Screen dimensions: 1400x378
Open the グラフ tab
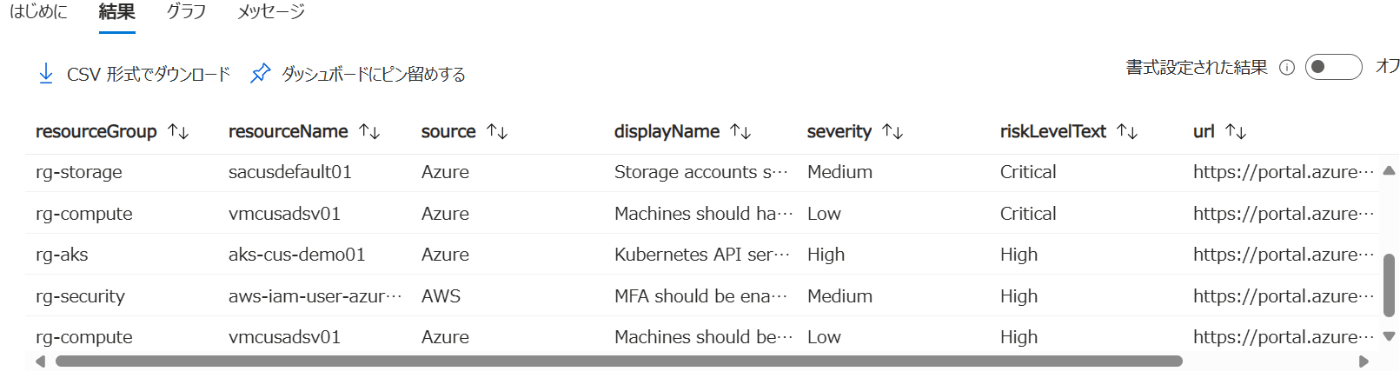coord(186,12)
